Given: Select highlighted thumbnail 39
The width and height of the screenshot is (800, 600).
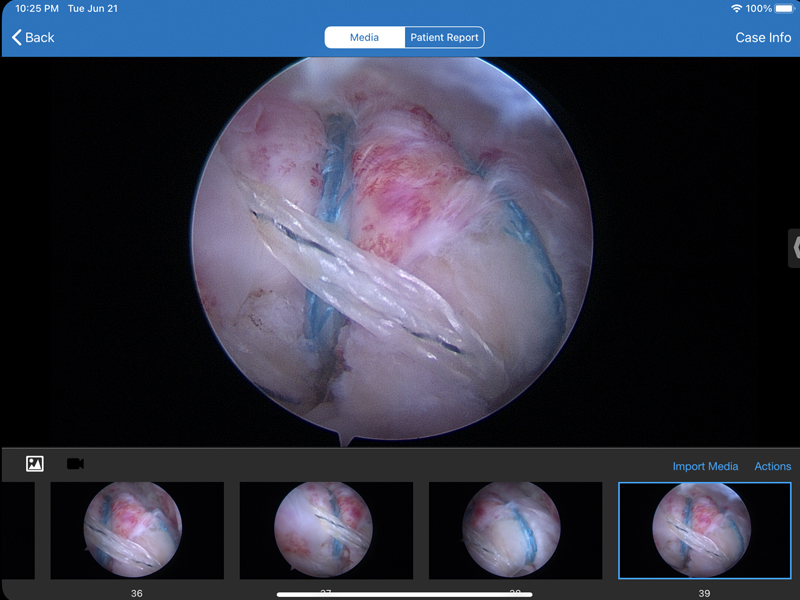Looking at the screenshot, I should coord(705,531).
